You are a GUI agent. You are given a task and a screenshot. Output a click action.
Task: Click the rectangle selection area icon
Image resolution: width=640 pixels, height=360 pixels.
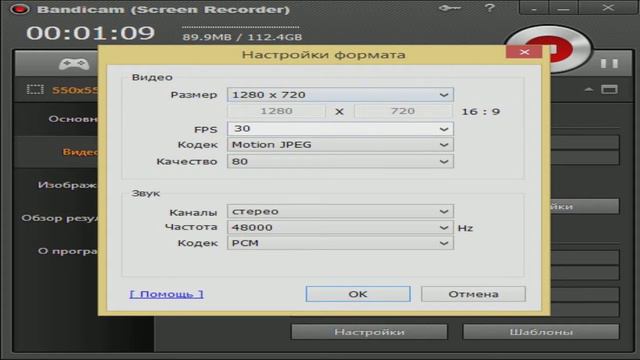pyautogui.click(x=35, y=89)
